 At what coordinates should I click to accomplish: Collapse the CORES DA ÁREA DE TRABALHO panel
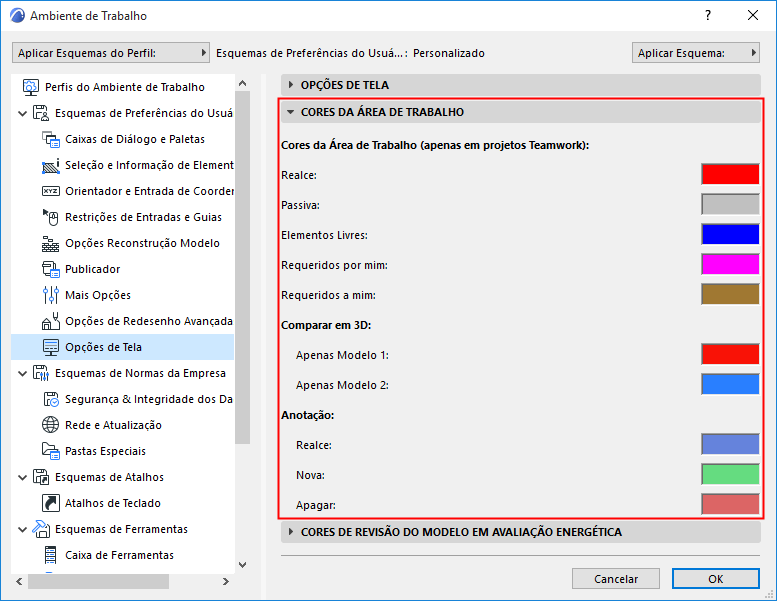click(x=521, y=112)
